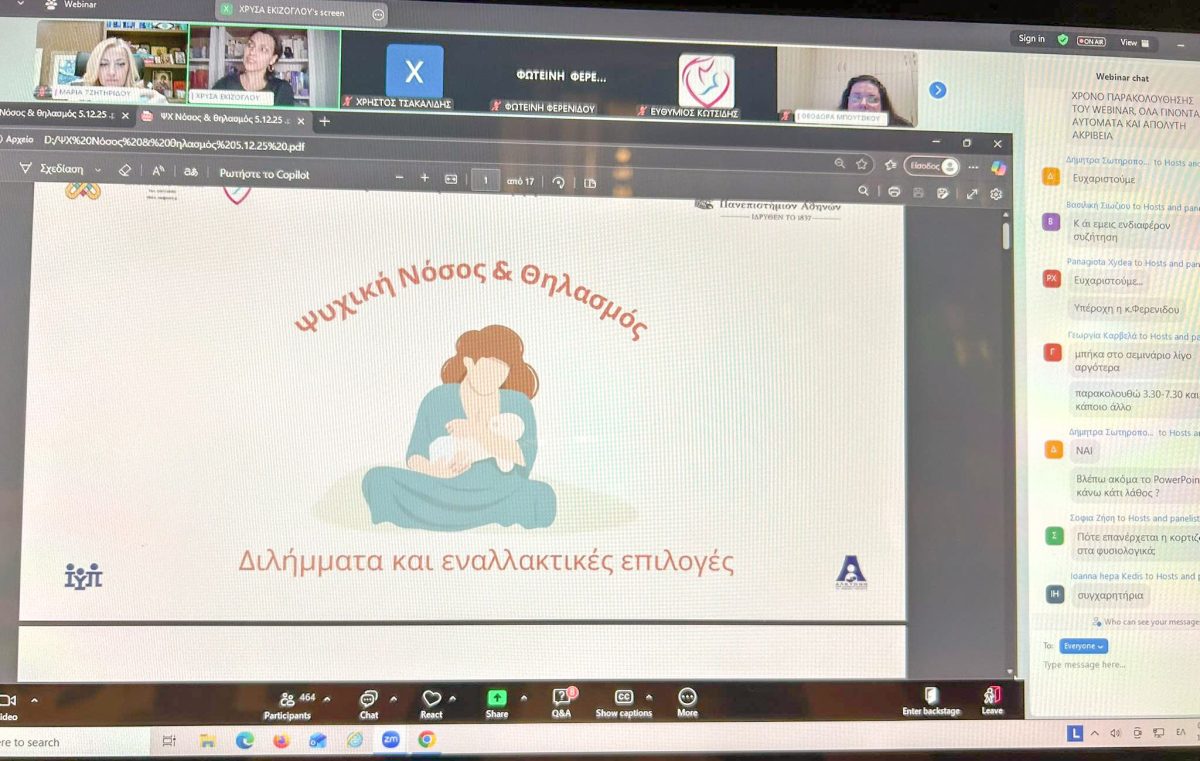Open the Q&A panel
The width and height of the screenshot is (1200, 761).
561,698
